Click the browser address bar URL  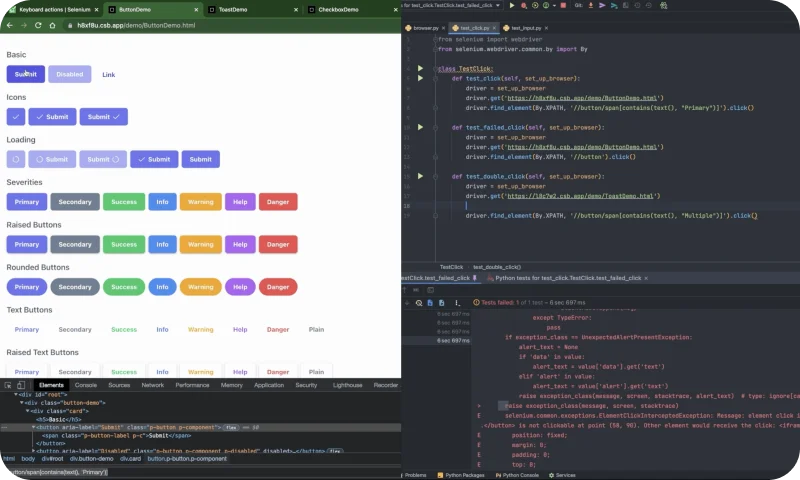point(136,25)
